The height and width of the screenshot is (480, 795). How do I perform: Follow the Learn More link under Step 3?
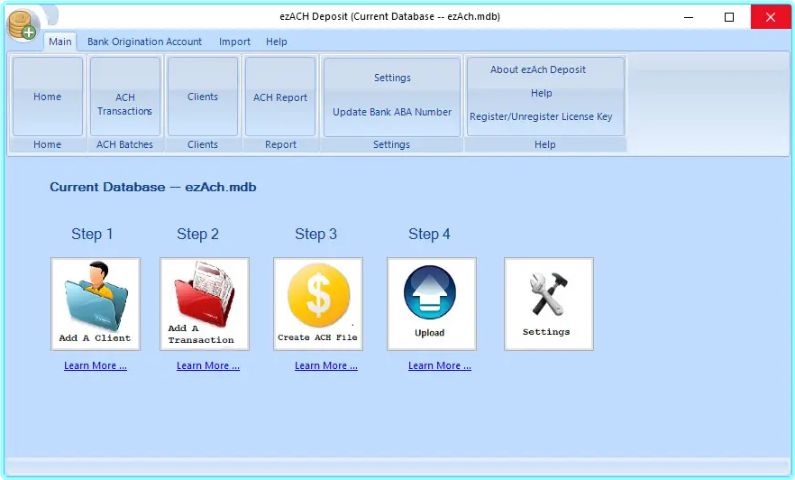[326, 365]
